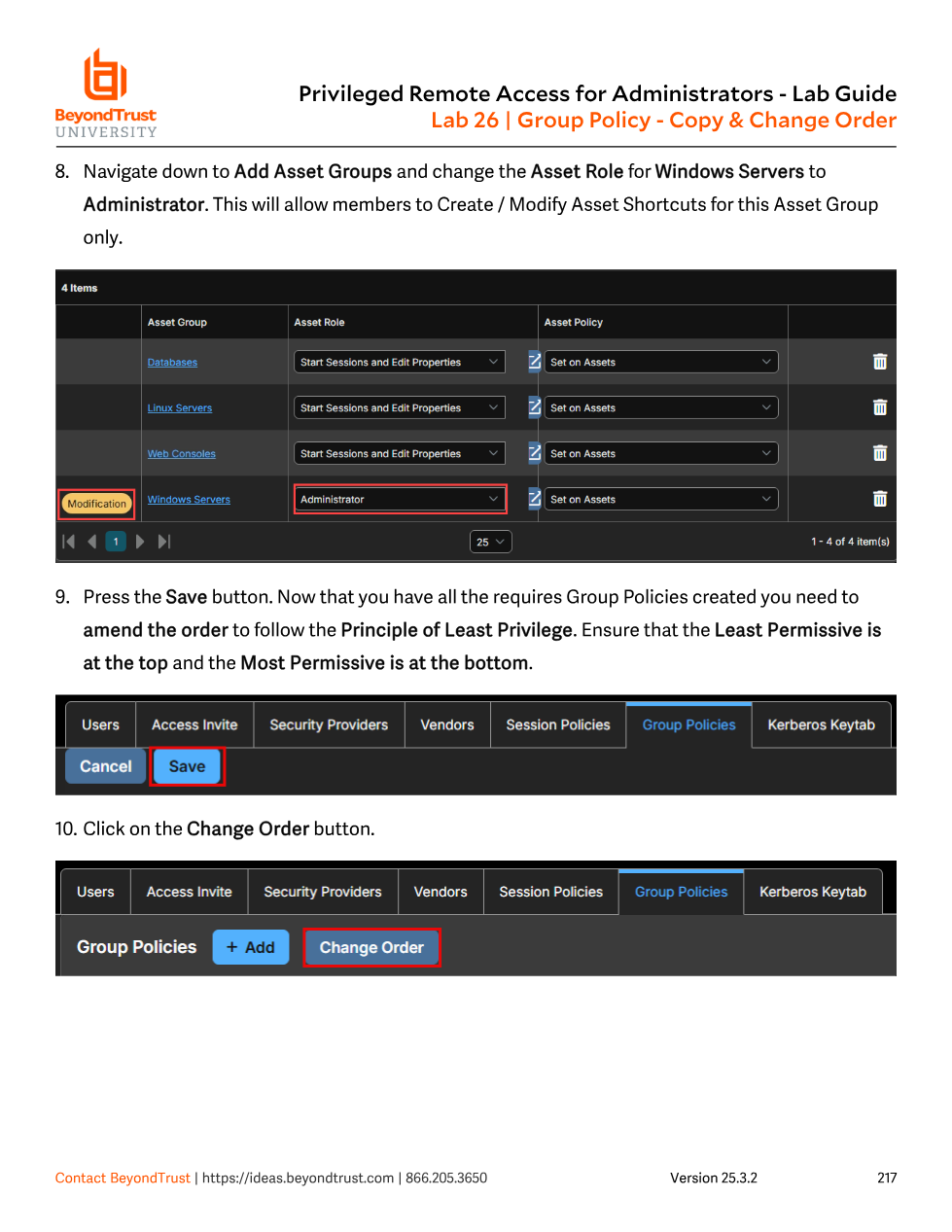Open Asset Policy dropdown for Windows Servers
952x1232 pixels.
(x=661, y=499)
